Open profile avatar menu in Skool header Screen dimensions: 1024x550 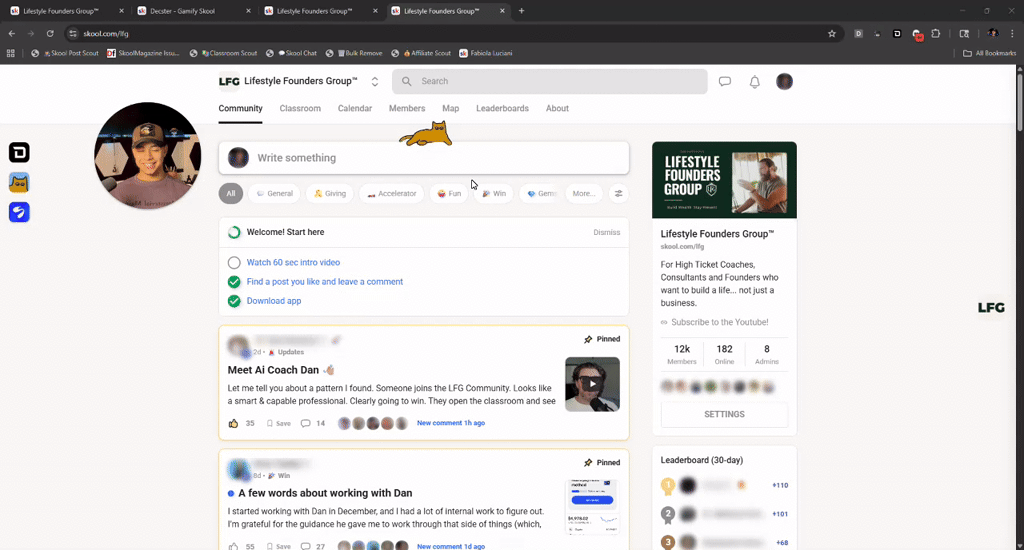pyautogui.click(x=784, y=82)
